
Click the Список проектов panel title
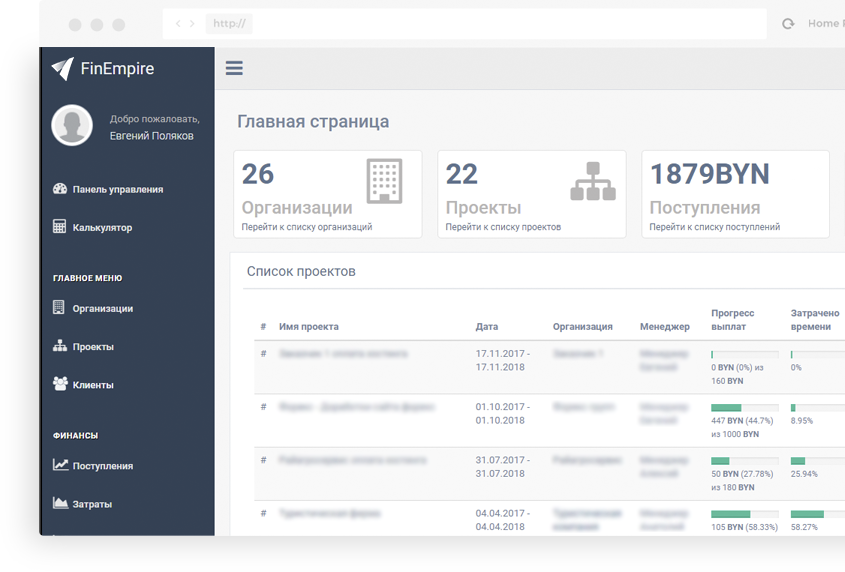pyautogui.click(x=301, y=271)
